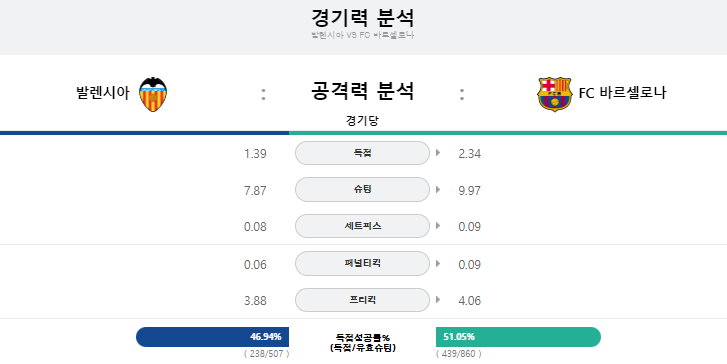
Task: Click the Valencia team crest
Action: click(153, 94)
